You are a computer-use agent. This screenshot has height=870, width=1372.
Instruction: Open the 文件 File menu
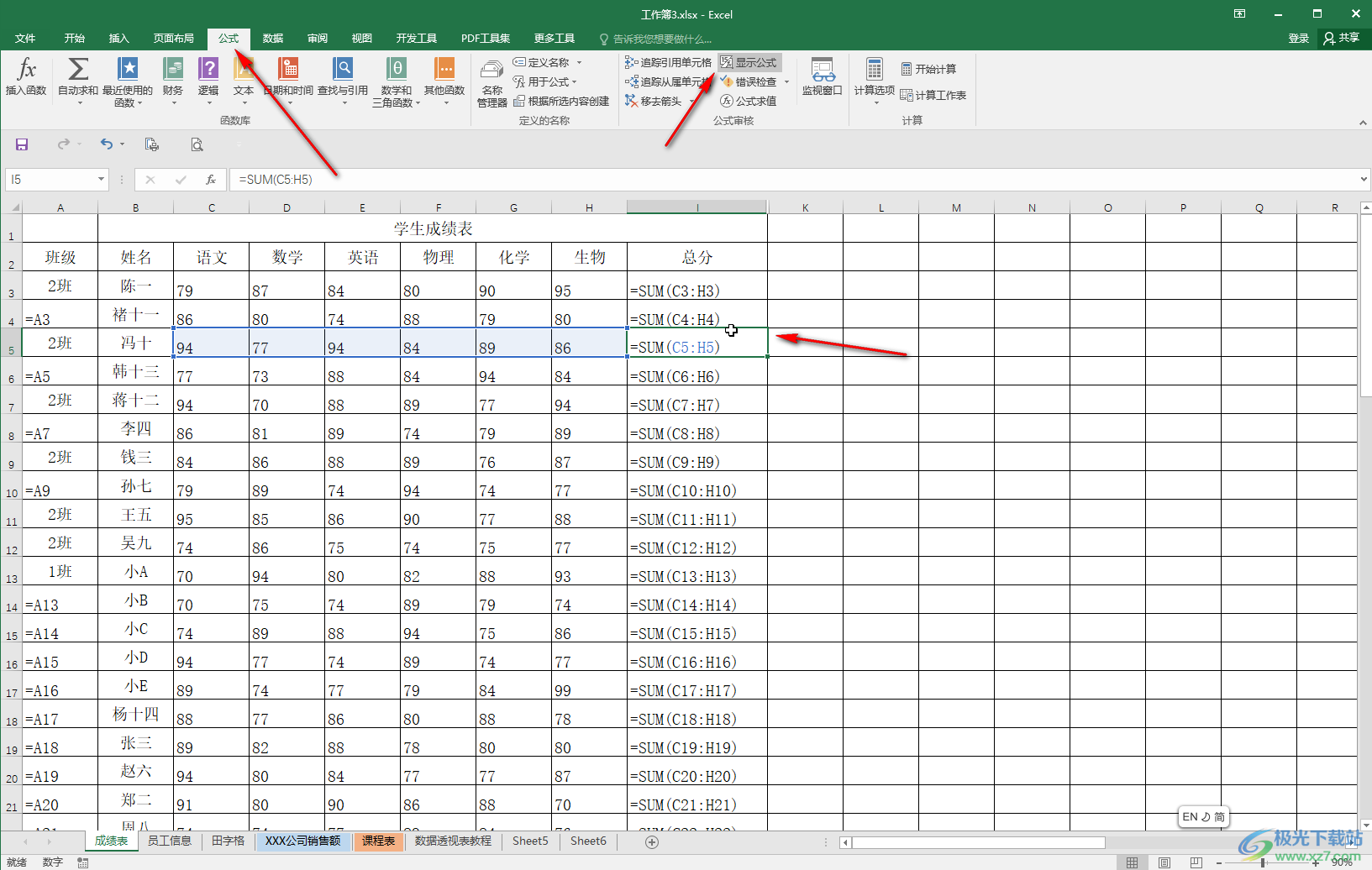coord(25,39)
